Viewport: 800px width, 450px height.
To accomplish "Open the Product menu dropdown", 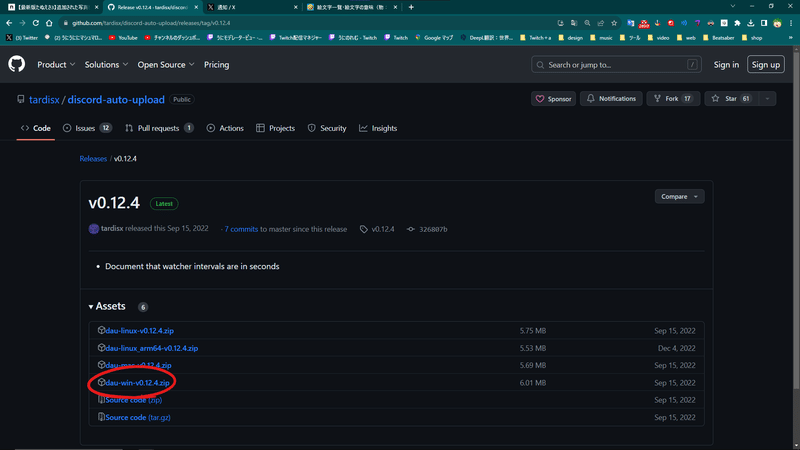I will tap(56, 65).
